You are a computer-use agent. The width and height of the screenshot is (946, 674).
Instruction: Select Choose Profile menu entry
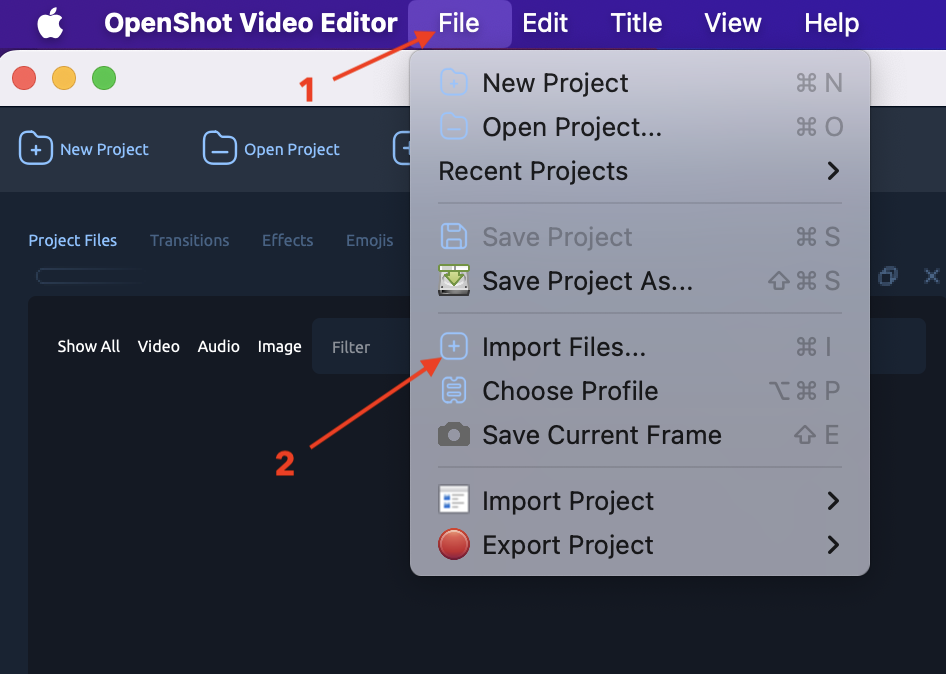[x=640, y=390]
